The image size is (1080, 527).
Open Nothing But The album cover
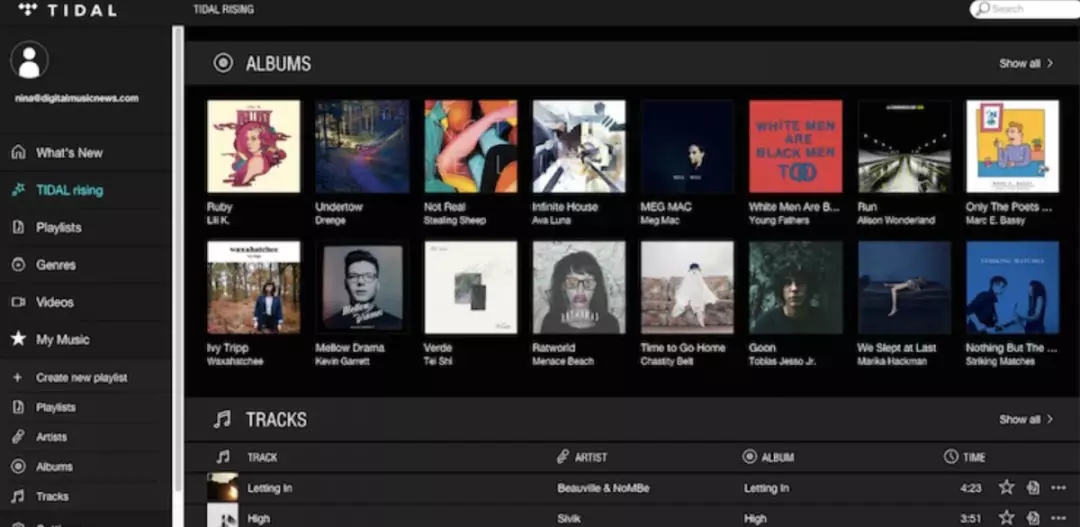1012,287
